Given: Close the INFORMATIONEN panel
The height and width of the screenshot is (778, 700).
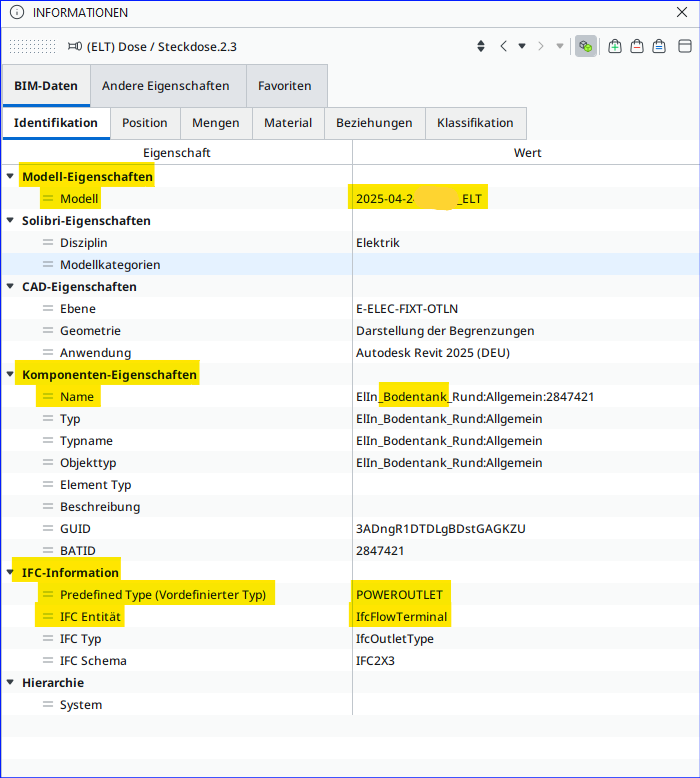Looking at the screenshot, I should (682, 13).
